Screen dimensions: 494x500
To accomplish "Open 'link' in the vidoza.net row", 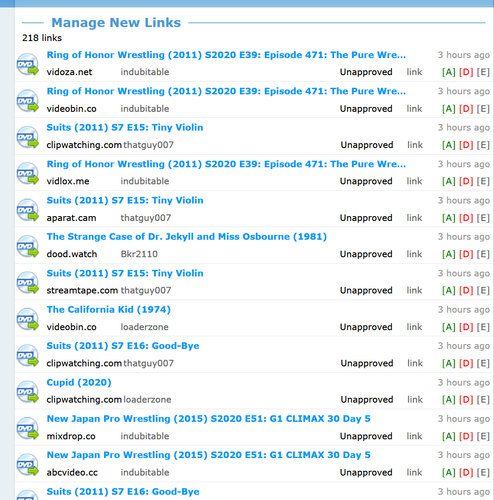I will (x=414, y=72).
